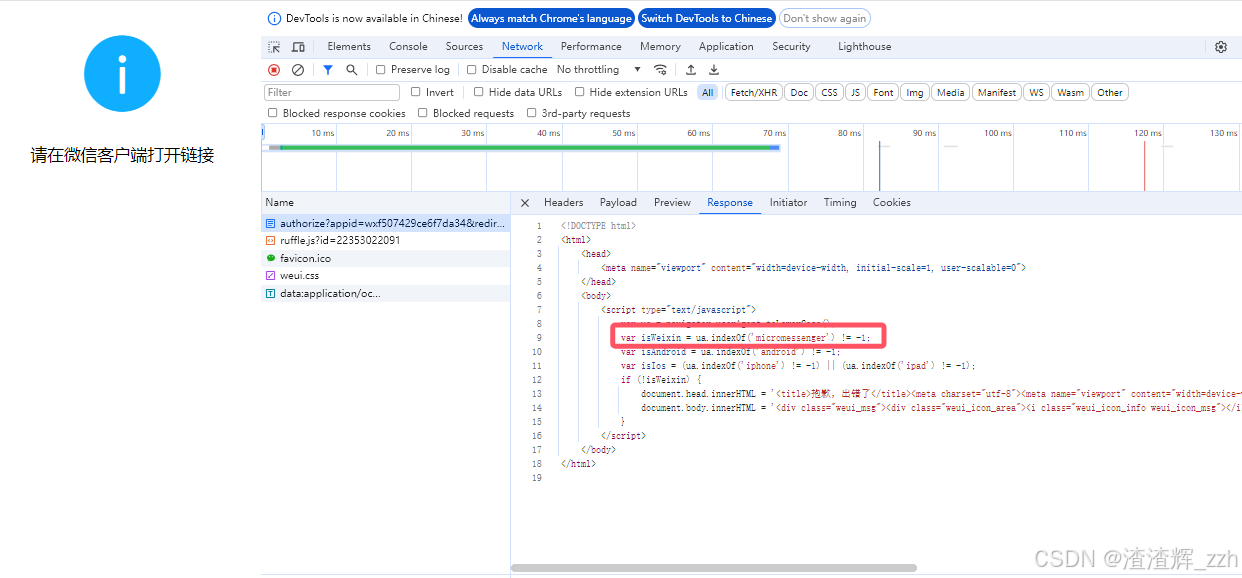Filter requests by WS
Image resolution: width=1242 pixels, height=578 pixels.
[1036, 92]
